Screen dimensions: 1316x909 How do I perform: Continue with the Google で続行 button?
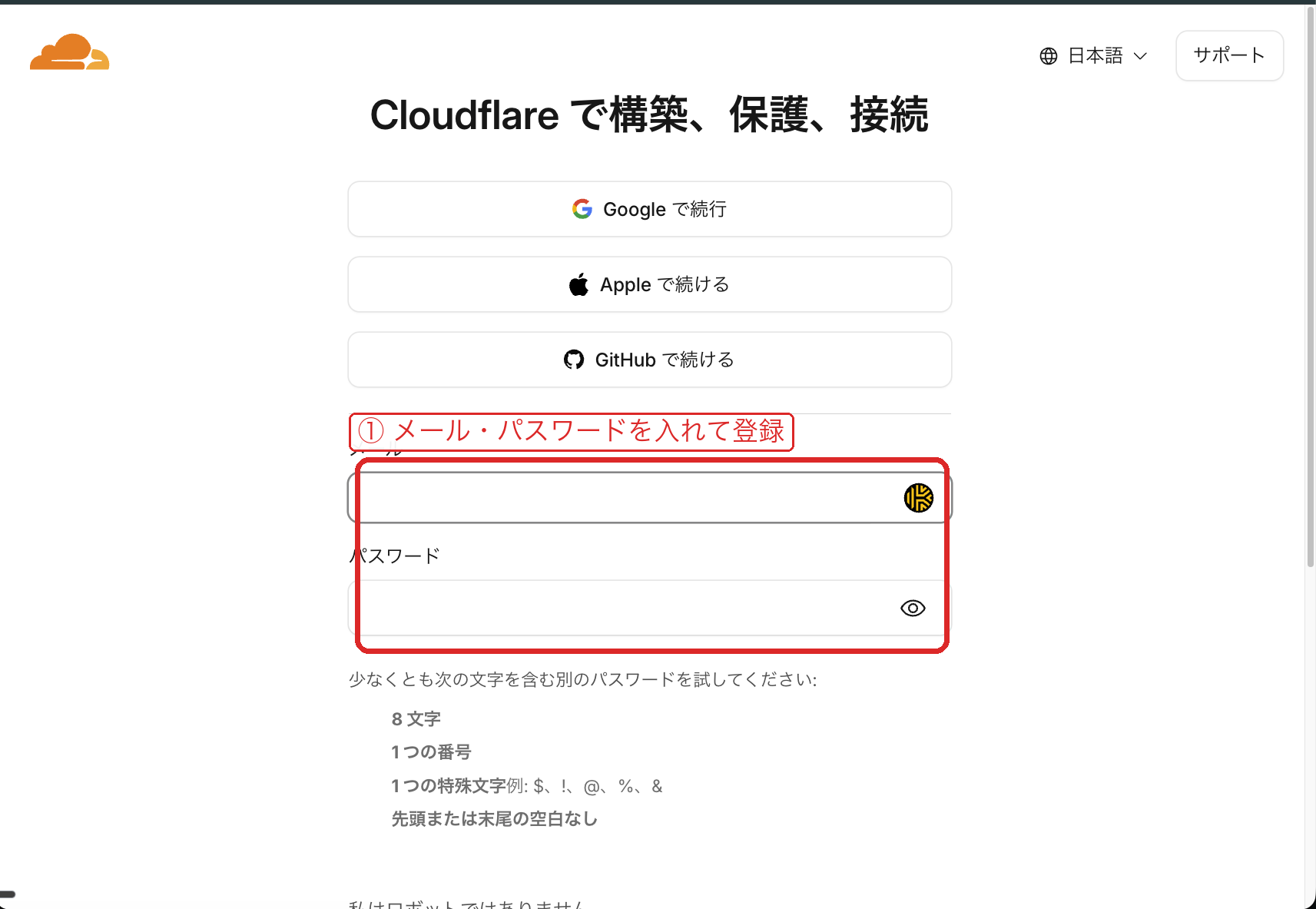(x=650, y=209)
